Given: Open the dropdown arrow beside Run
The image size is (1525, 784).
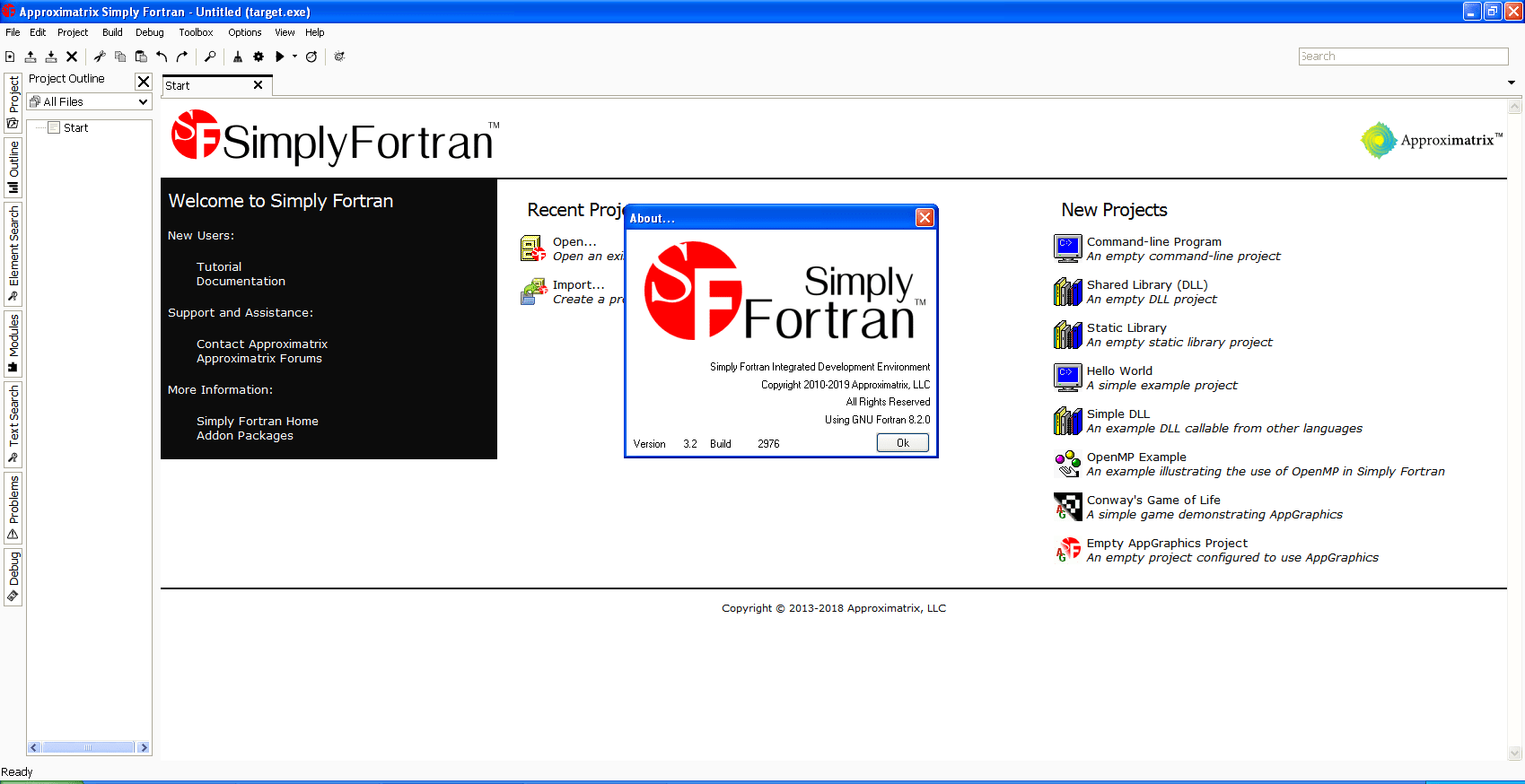Looking at the screenshot, I should [294, 57].
